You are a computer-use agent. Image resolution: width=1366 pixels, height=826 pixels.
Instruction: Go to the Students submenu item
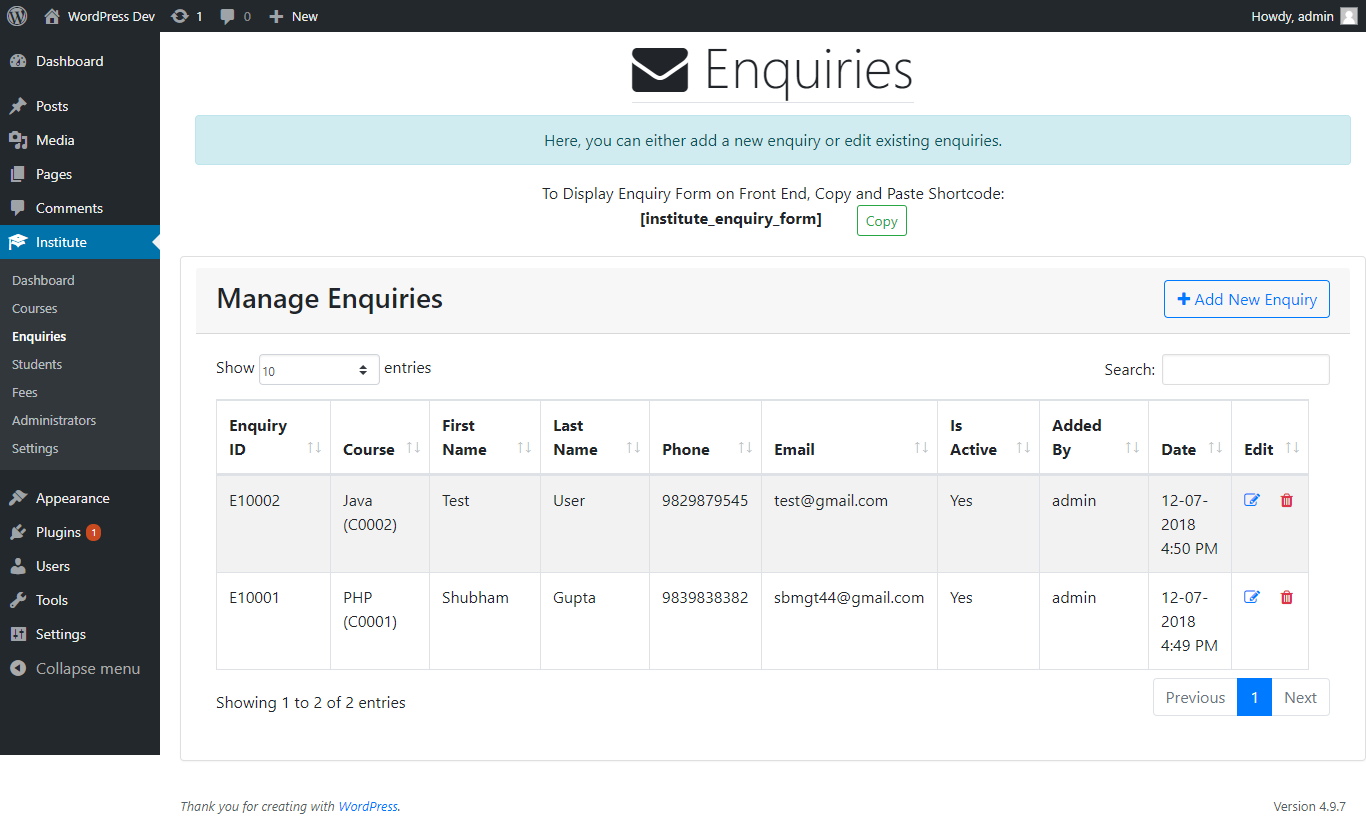(x=37, y=364)
